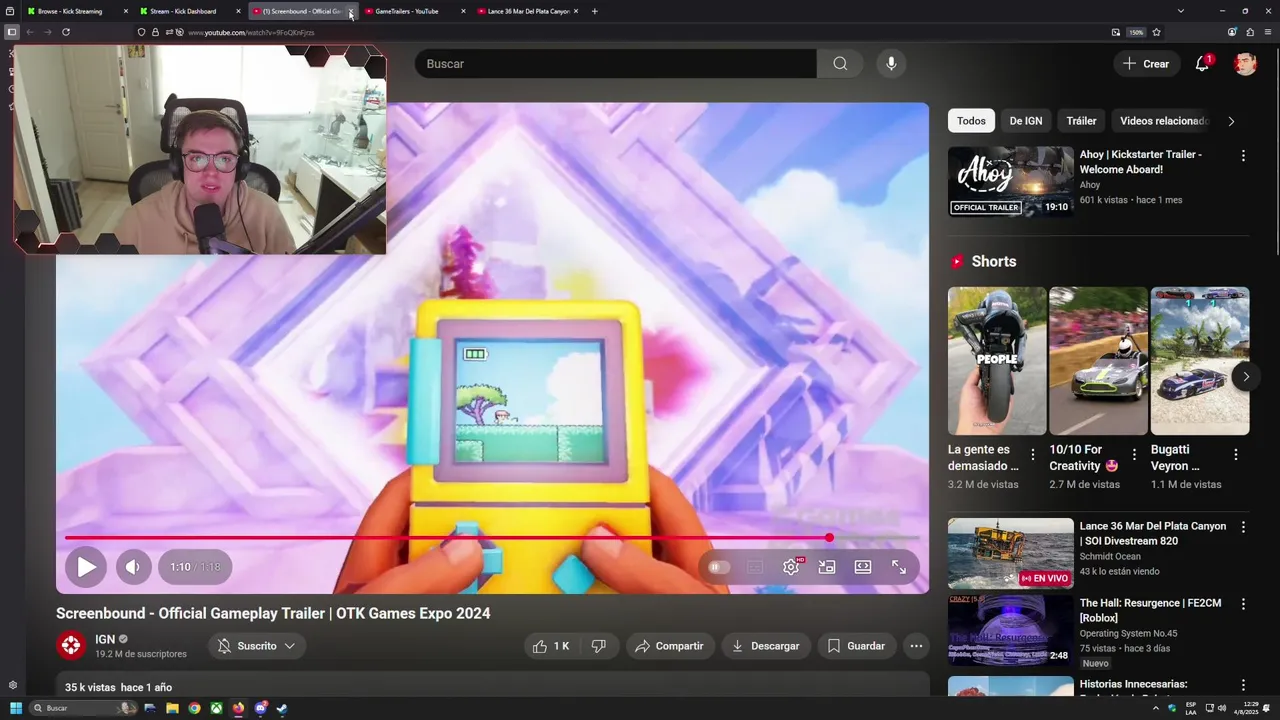The image size is (1280, 720).
Task: Start voice search with the microphone
Action: coord(891,64)
